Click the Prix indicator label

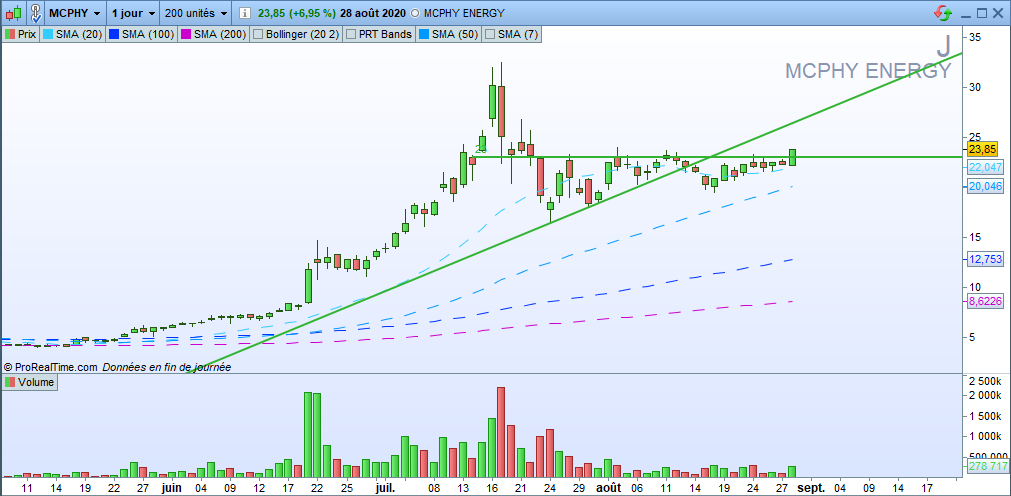coord(21,34)
